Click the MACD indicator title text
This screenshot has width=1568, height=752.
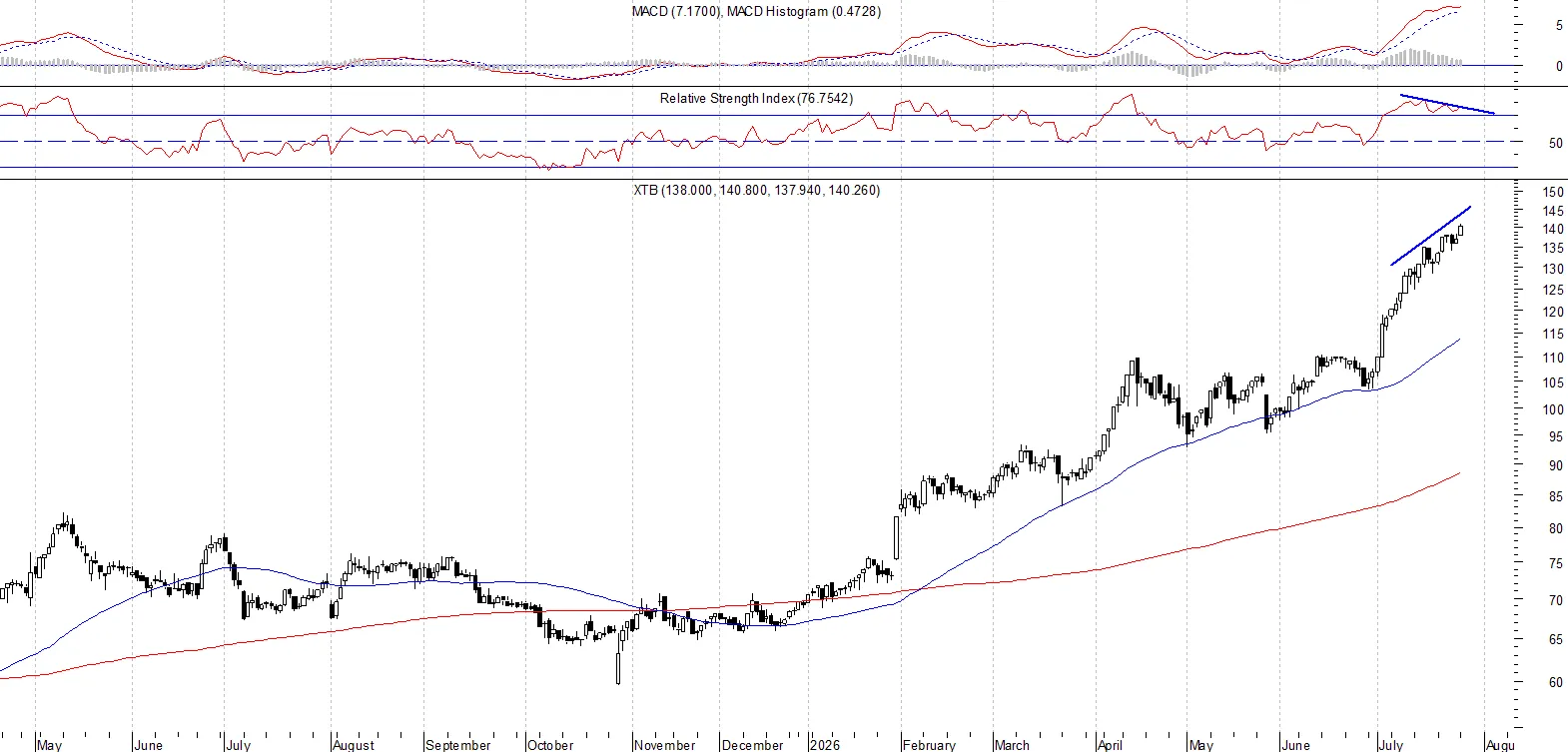click(756, 11)
